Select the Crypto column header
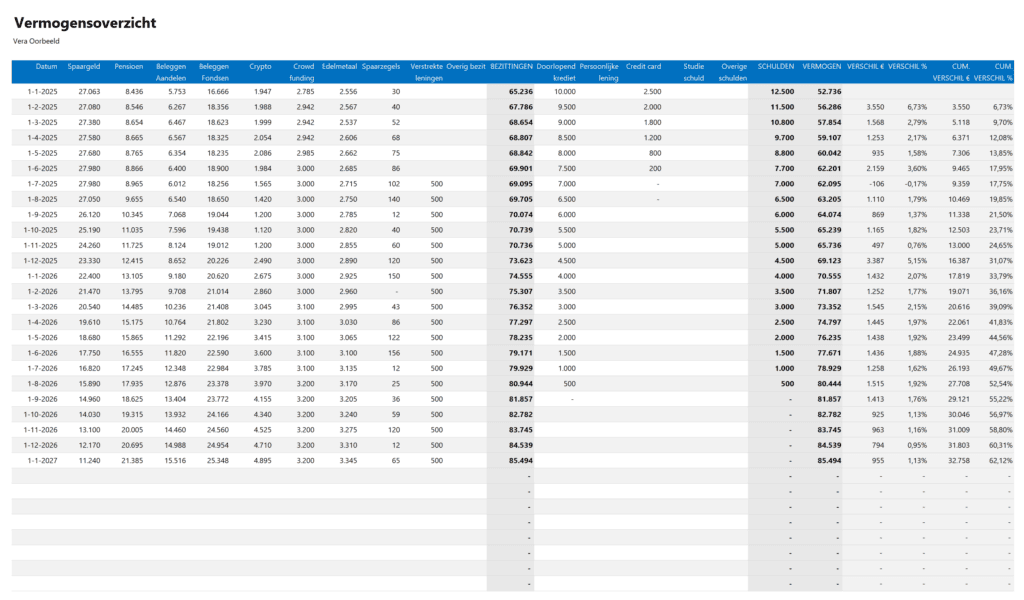 tap(260, 66)
